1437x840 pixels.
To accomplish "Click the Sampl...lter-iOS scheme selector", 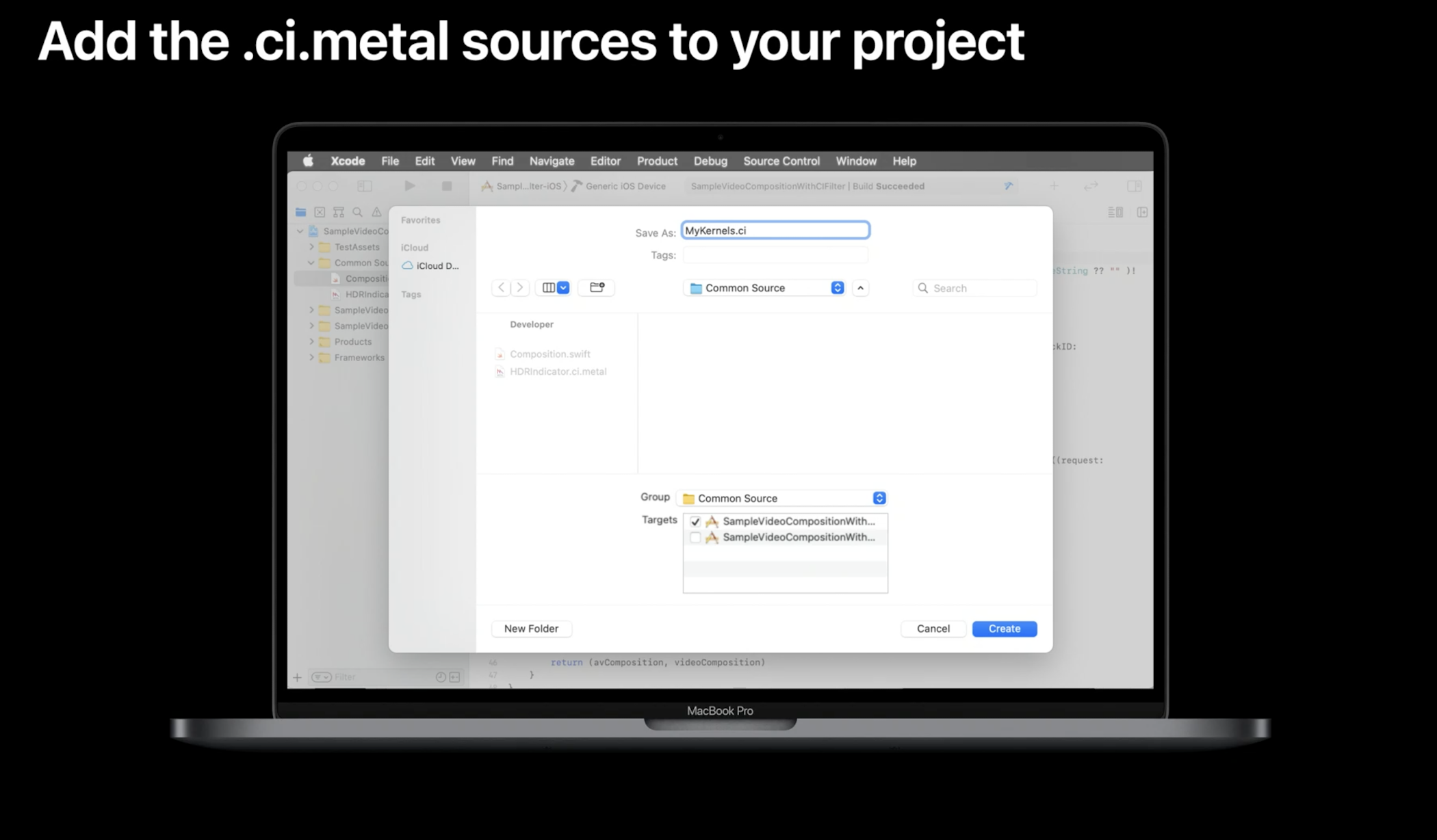I will 521,186.
